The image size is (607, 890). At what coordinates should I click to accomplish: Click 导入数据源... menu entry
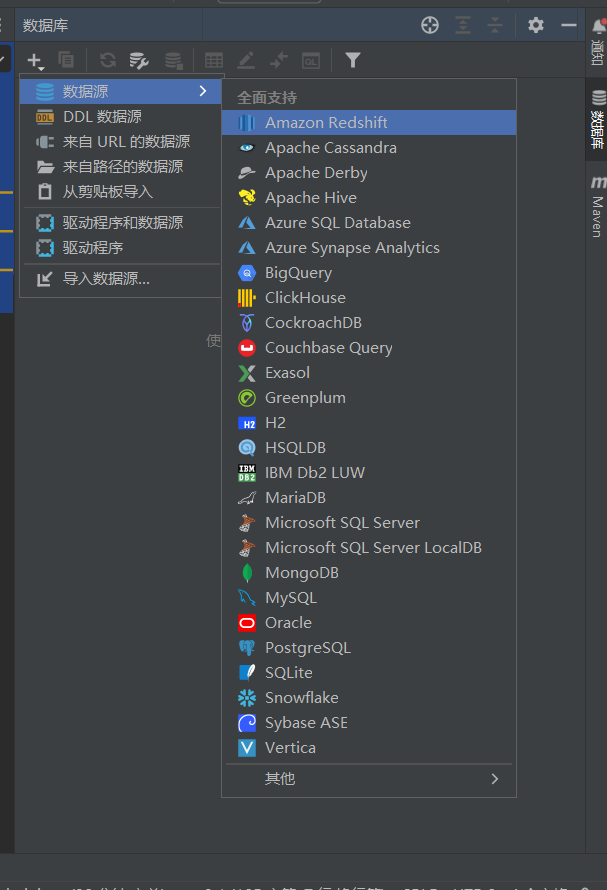tap(106, 279)
